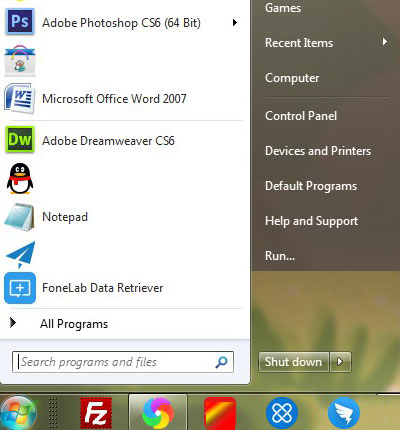The image size is (400, 430).
Task: Expand the All Programs arrow
Action: [13, 323]
